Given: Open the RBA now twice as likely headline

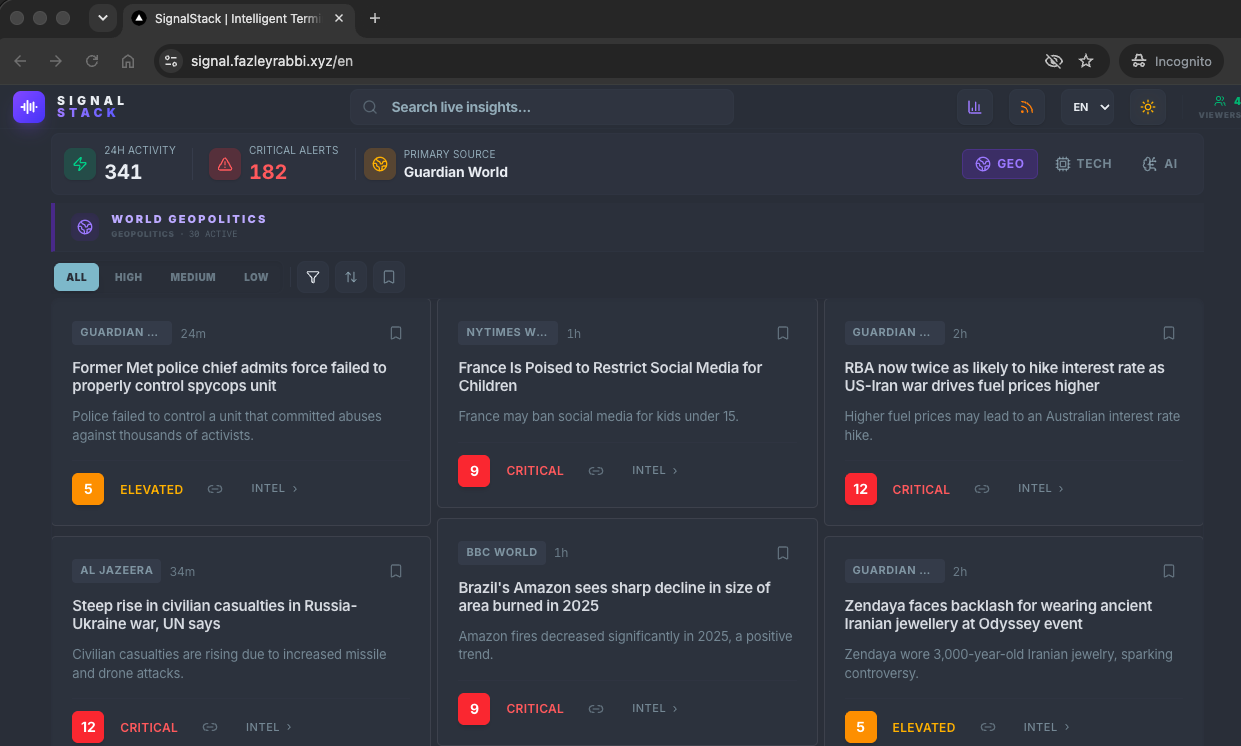Looking at the screenshot, I should pyautogui.click(x=1004, y=377).
